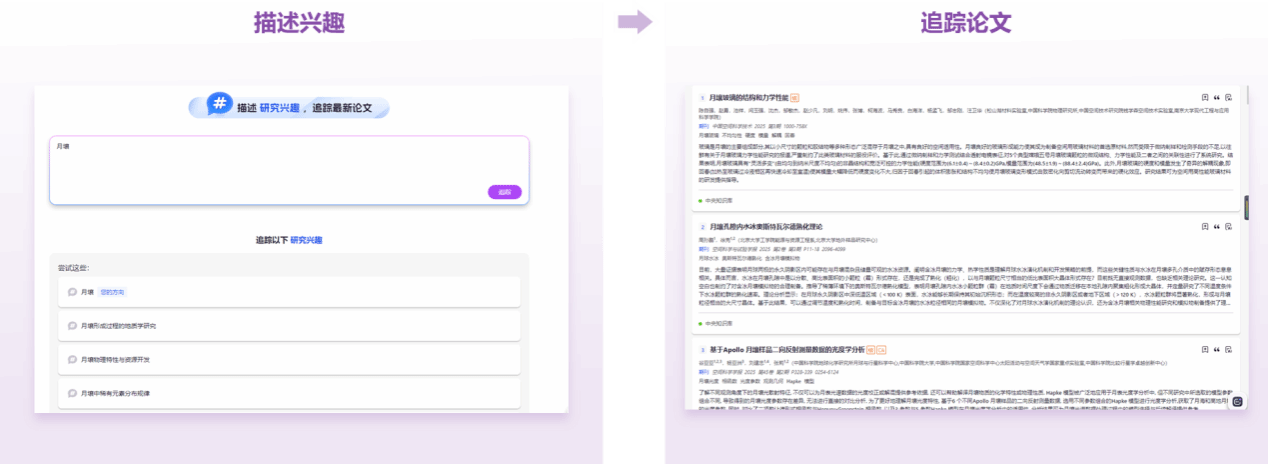This screenshot has height=464, width=1268.
Task: Cite the second paper using the quote icon
Action: point(1217,227)
